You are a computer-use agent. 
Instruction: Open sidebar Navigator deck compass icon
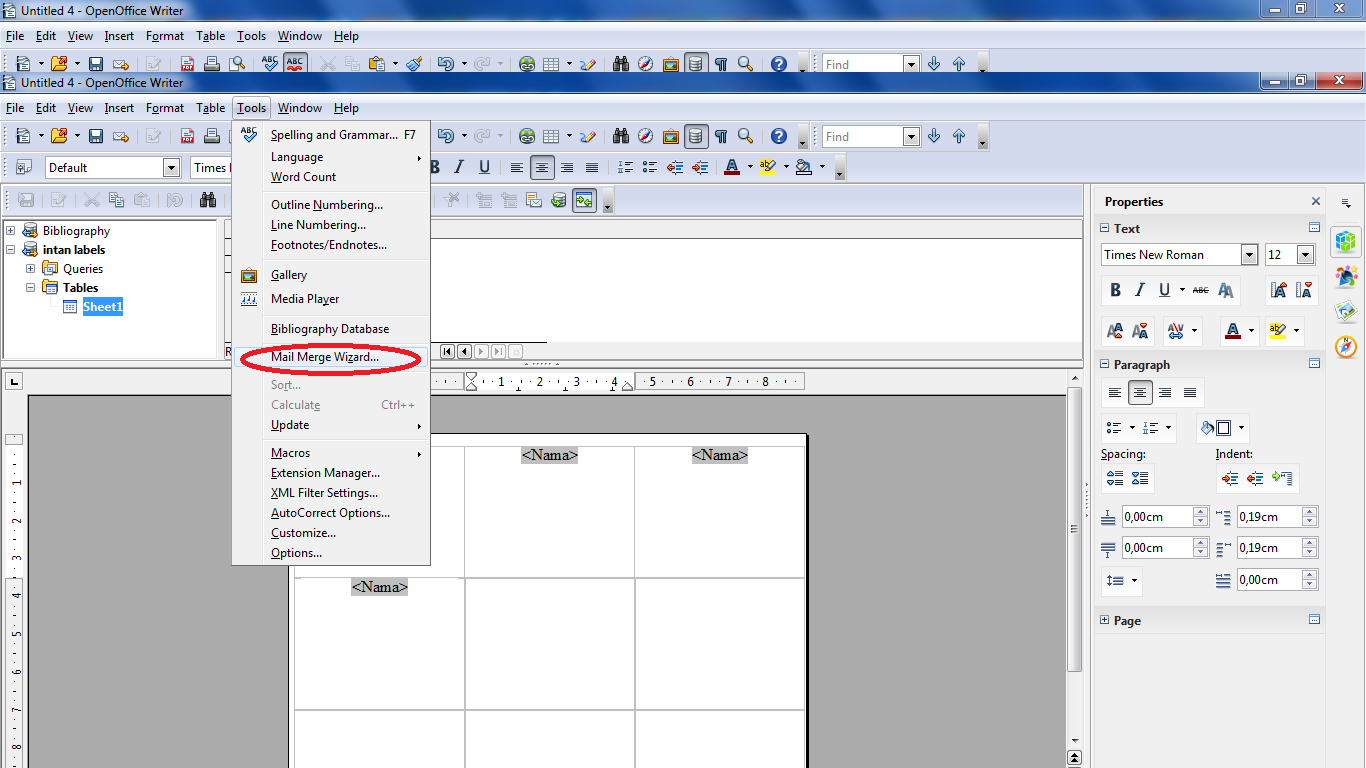(1346, 346)
